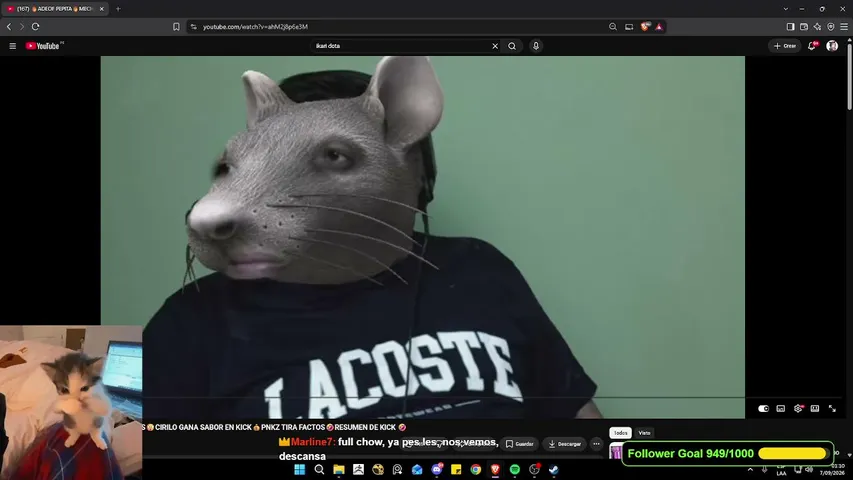Screen dimensions: 853x480
Task: Toggle the autoplay switch in the player
Action: coord(763,409)
